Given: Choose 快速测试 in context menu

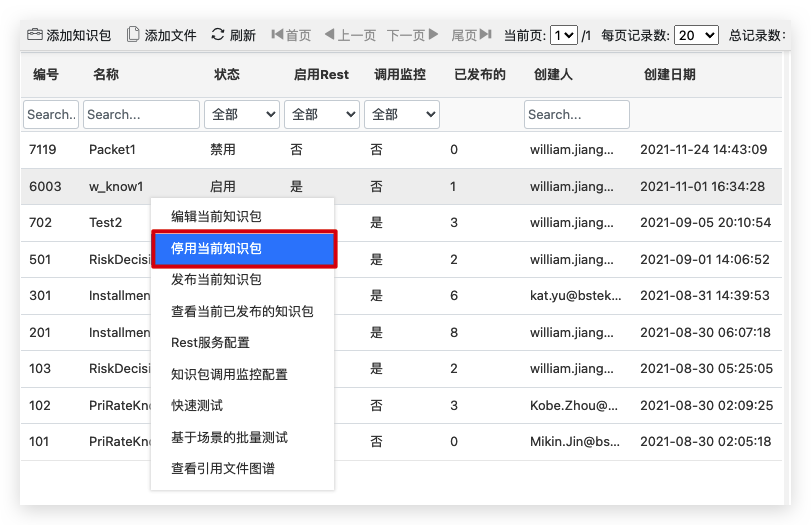Looking at the screenshot, I should (197, 406).
